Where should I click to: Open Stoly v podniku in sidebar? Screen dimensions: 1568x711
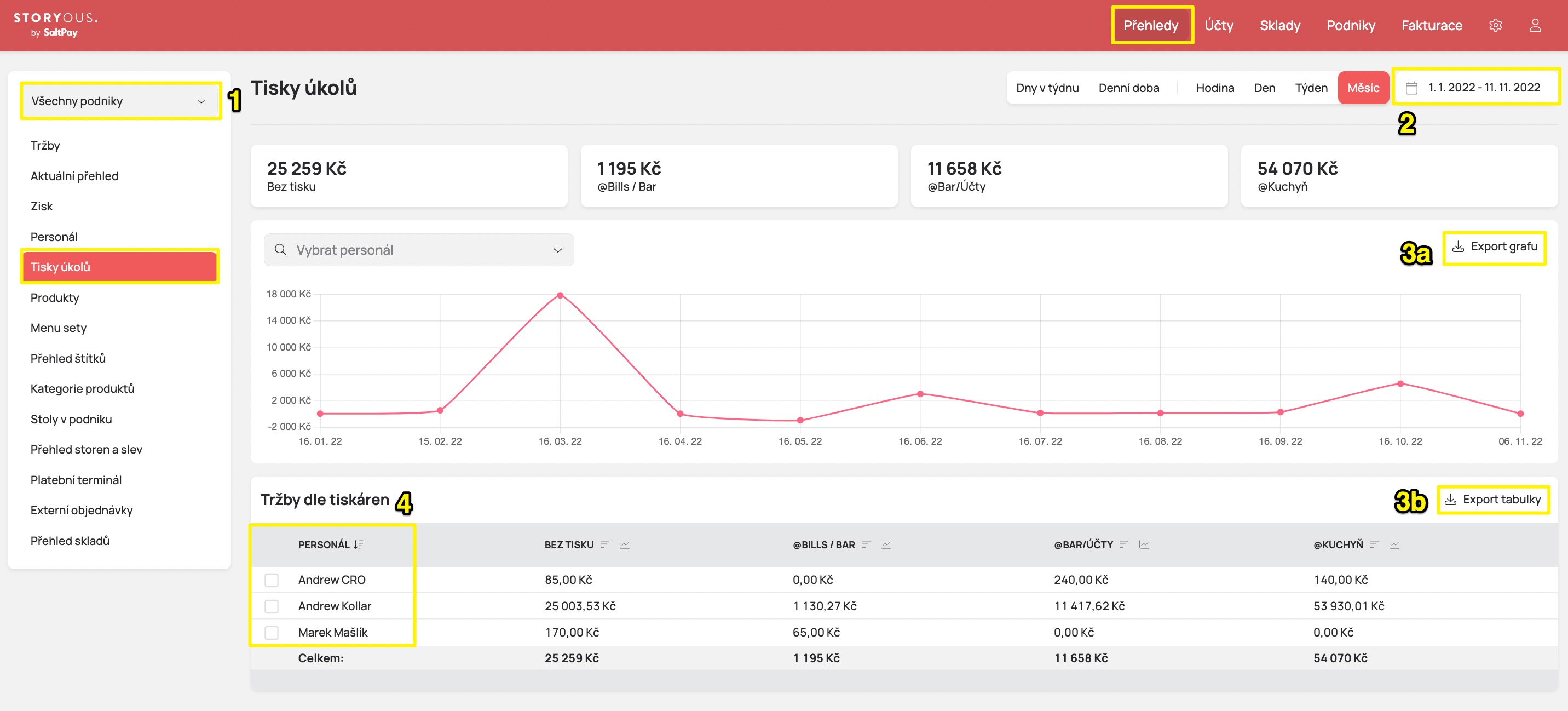pos(71,419)
